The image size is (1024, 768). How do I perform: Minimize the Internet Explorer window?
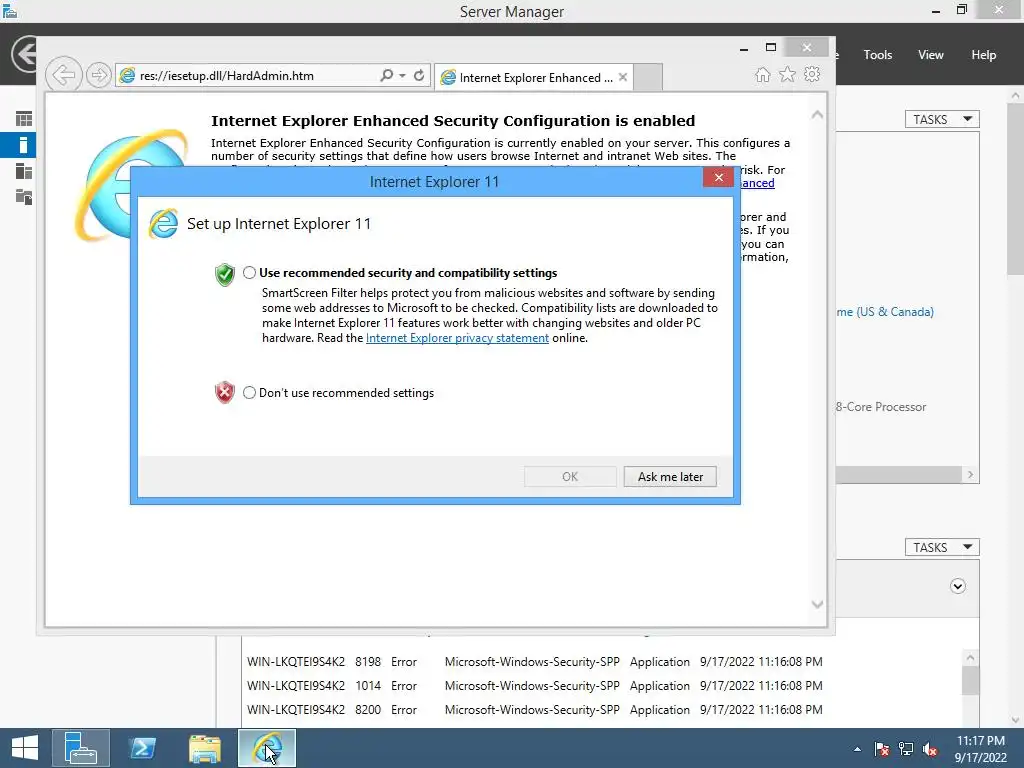click(744, 48)
